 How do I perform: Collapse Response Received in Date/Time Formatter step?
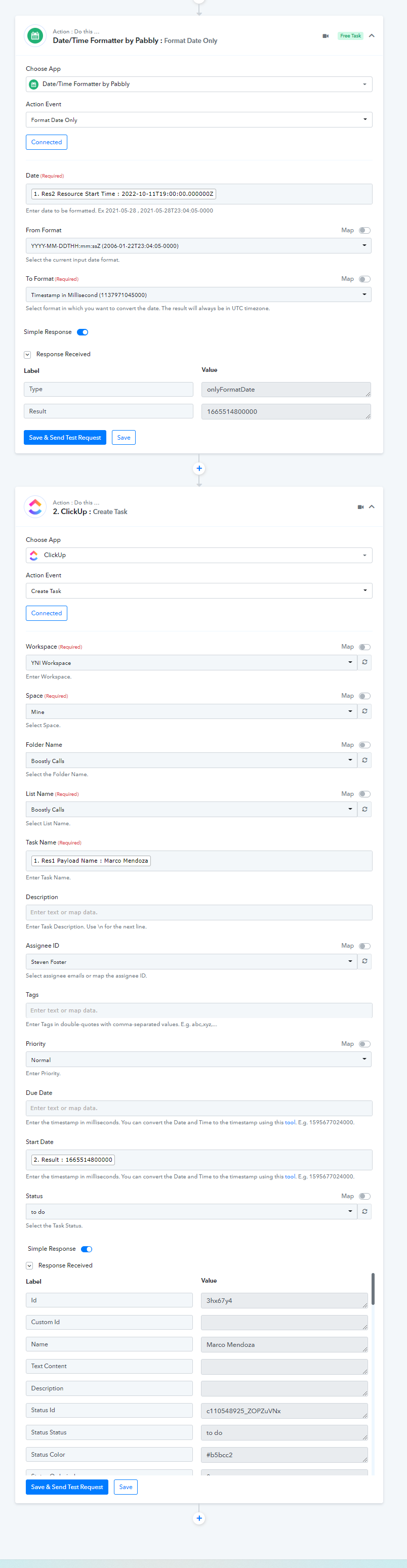tap(27, 355)
